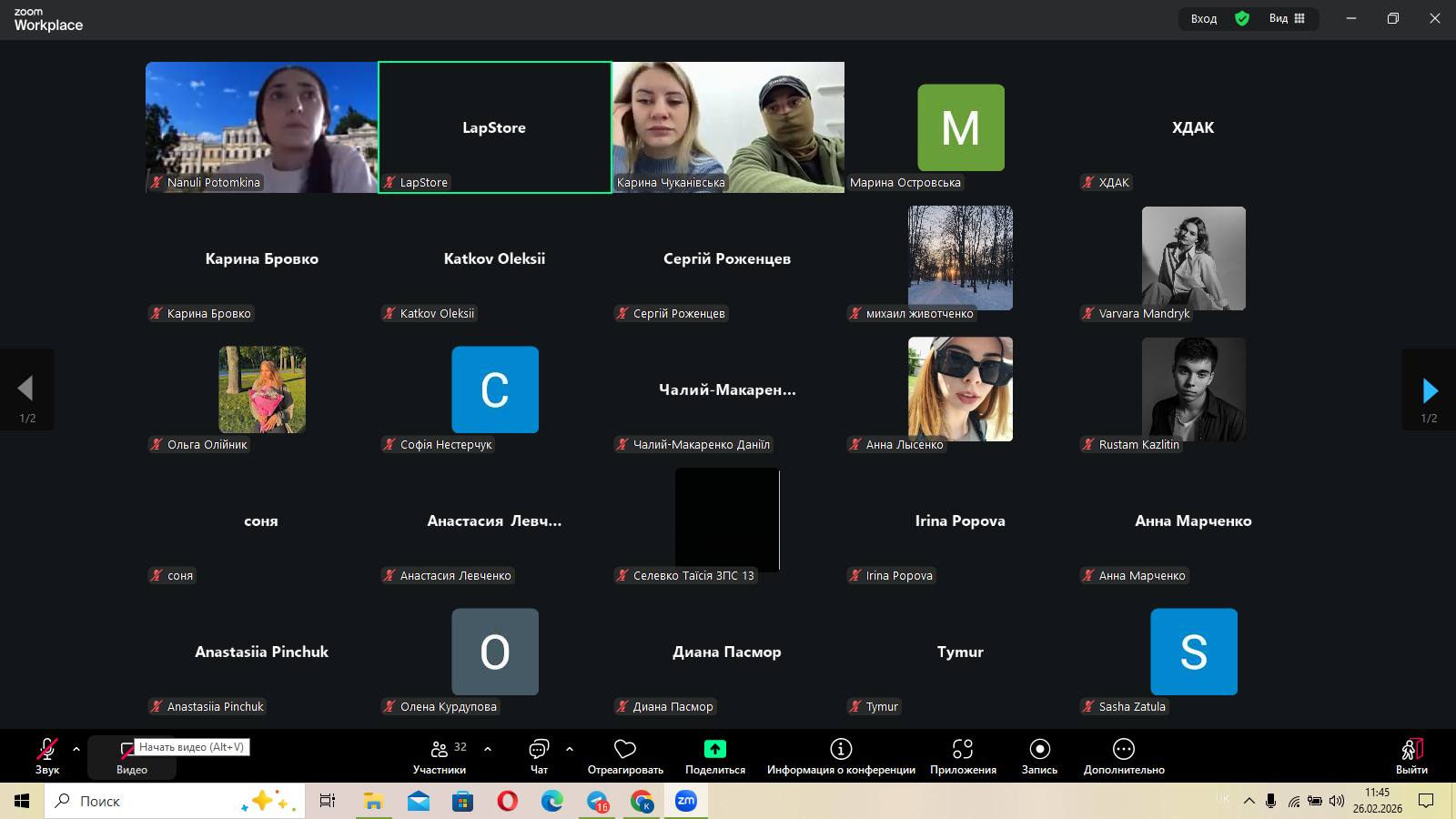Click the green encryption shield icon
The height and width of the screenshot is (819, 1456).
coord(1242,18)
